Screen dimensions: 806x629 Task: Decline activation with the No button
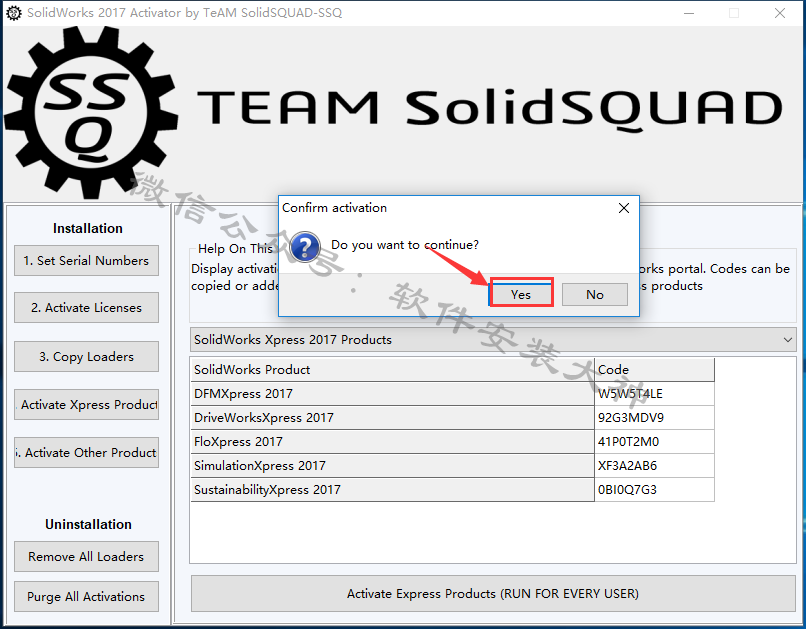click(595, 294)
